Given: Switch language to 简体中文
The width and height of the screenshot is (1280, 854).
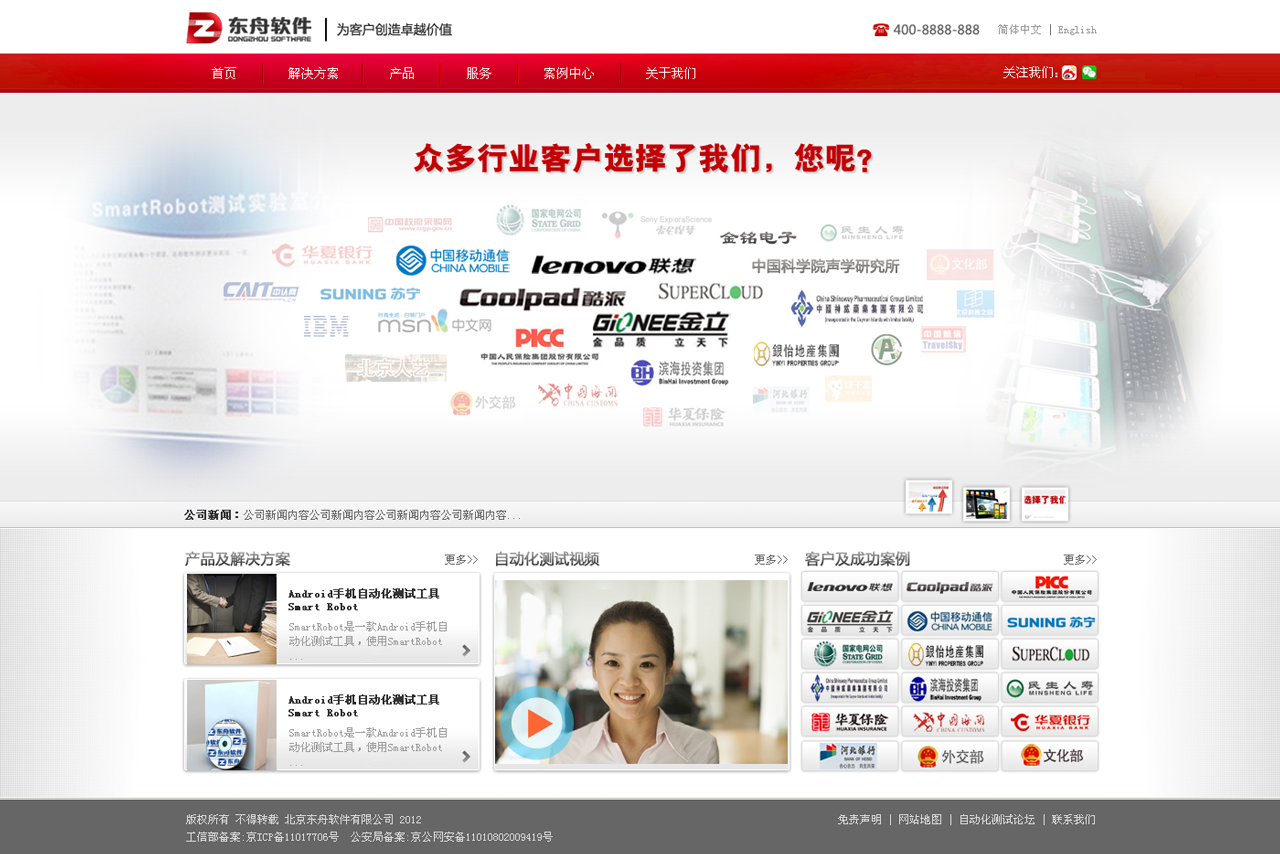Looking at the screenshot, I should 1019,30.
